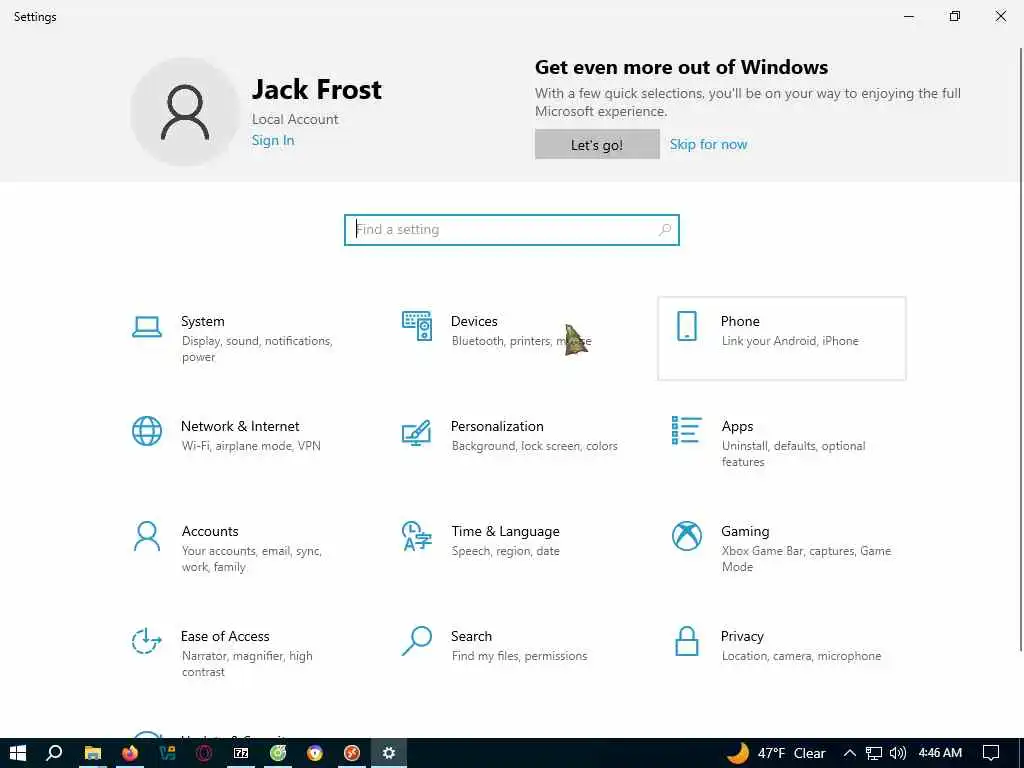This screenshot has height=768, width=1024.
Task: Open the Devices keyboard and speaker icon
Action: point(417,326)
